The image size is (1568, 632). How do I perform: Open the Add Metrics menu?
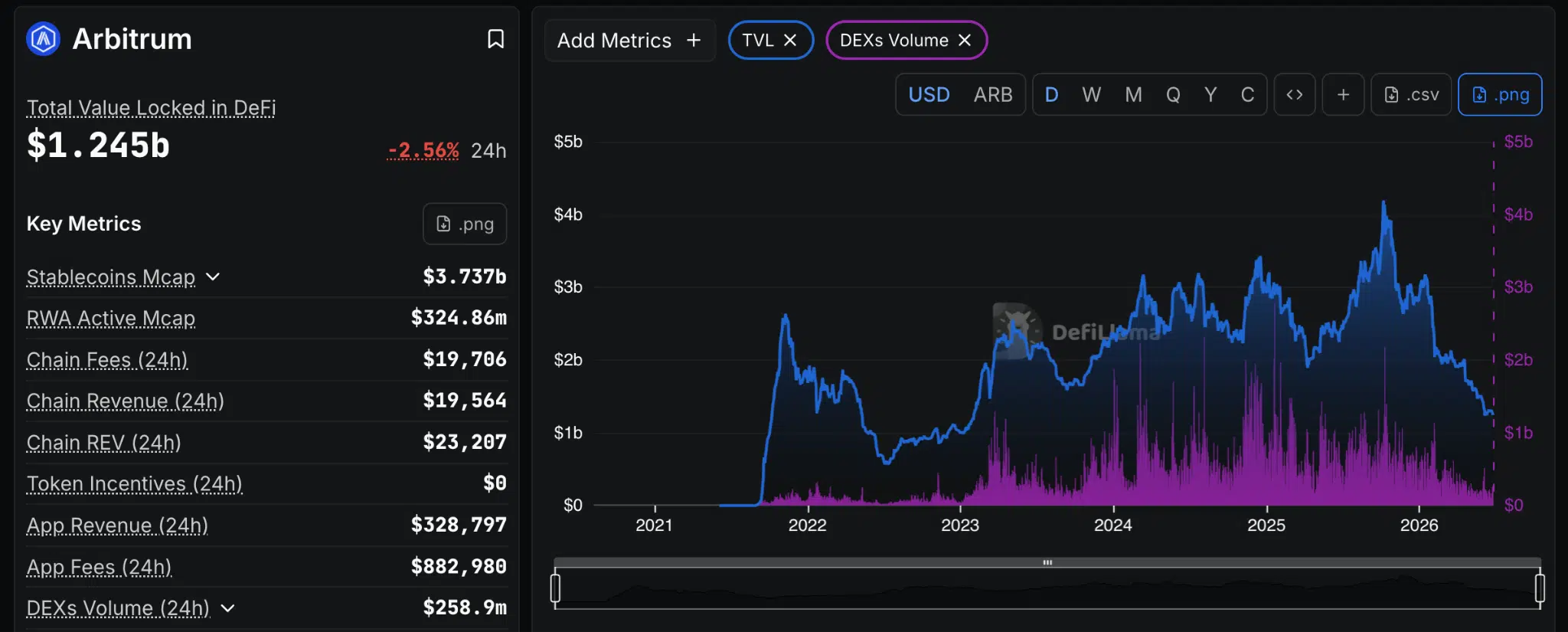click(x=629, y=41)
